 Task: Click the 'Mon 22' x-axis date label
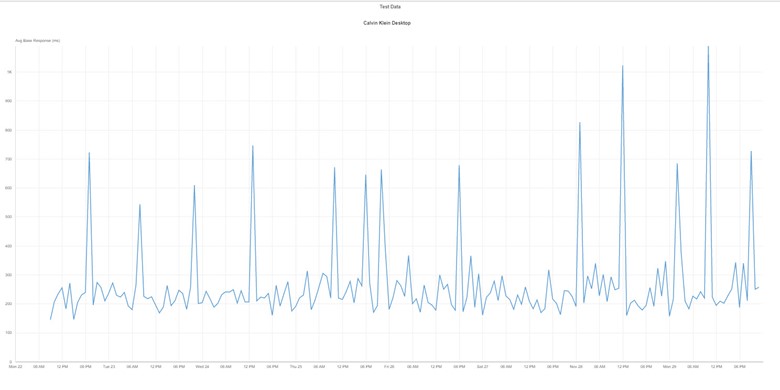click(15, 367)
